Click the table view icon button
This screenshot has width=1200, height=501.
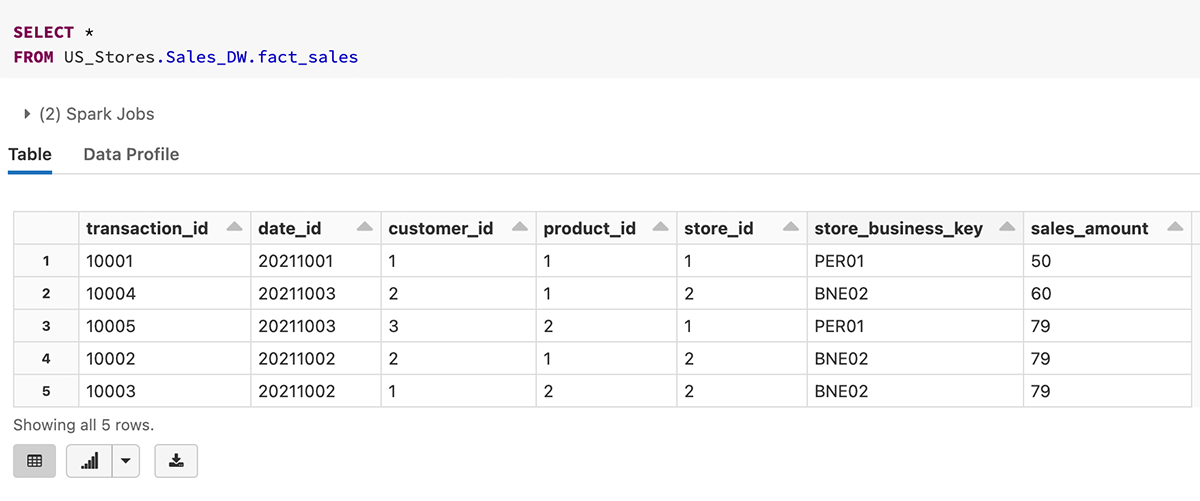tap(35, 461)
